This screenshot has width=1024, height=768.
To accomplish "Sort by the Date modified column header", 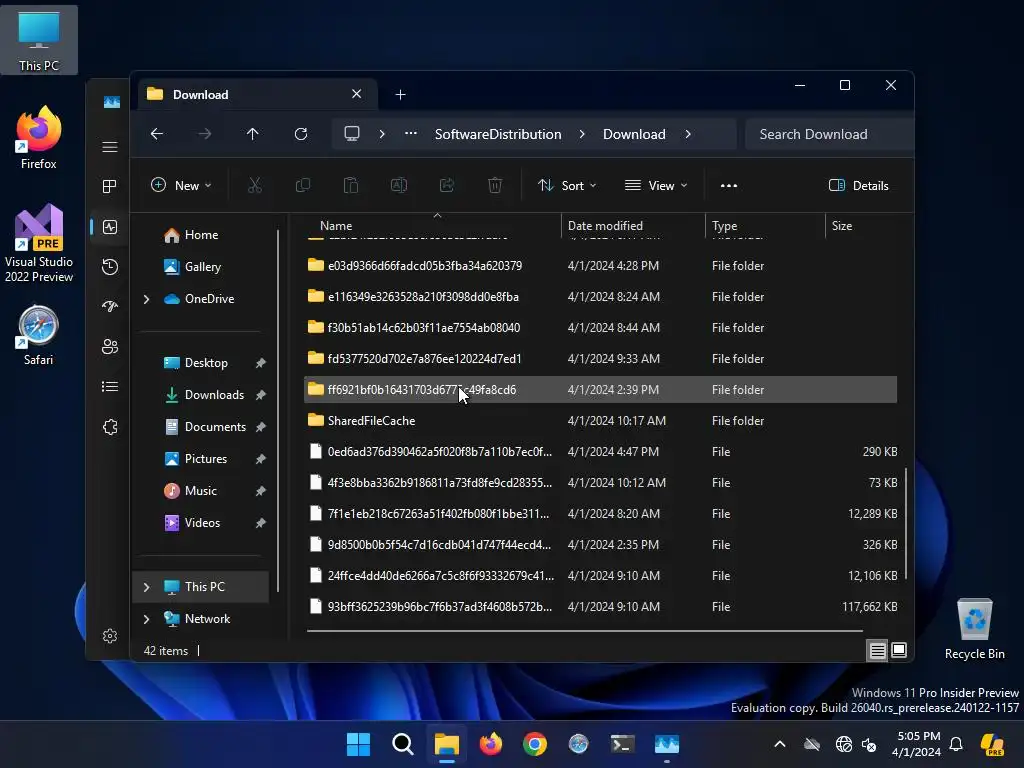I will 633,226.
